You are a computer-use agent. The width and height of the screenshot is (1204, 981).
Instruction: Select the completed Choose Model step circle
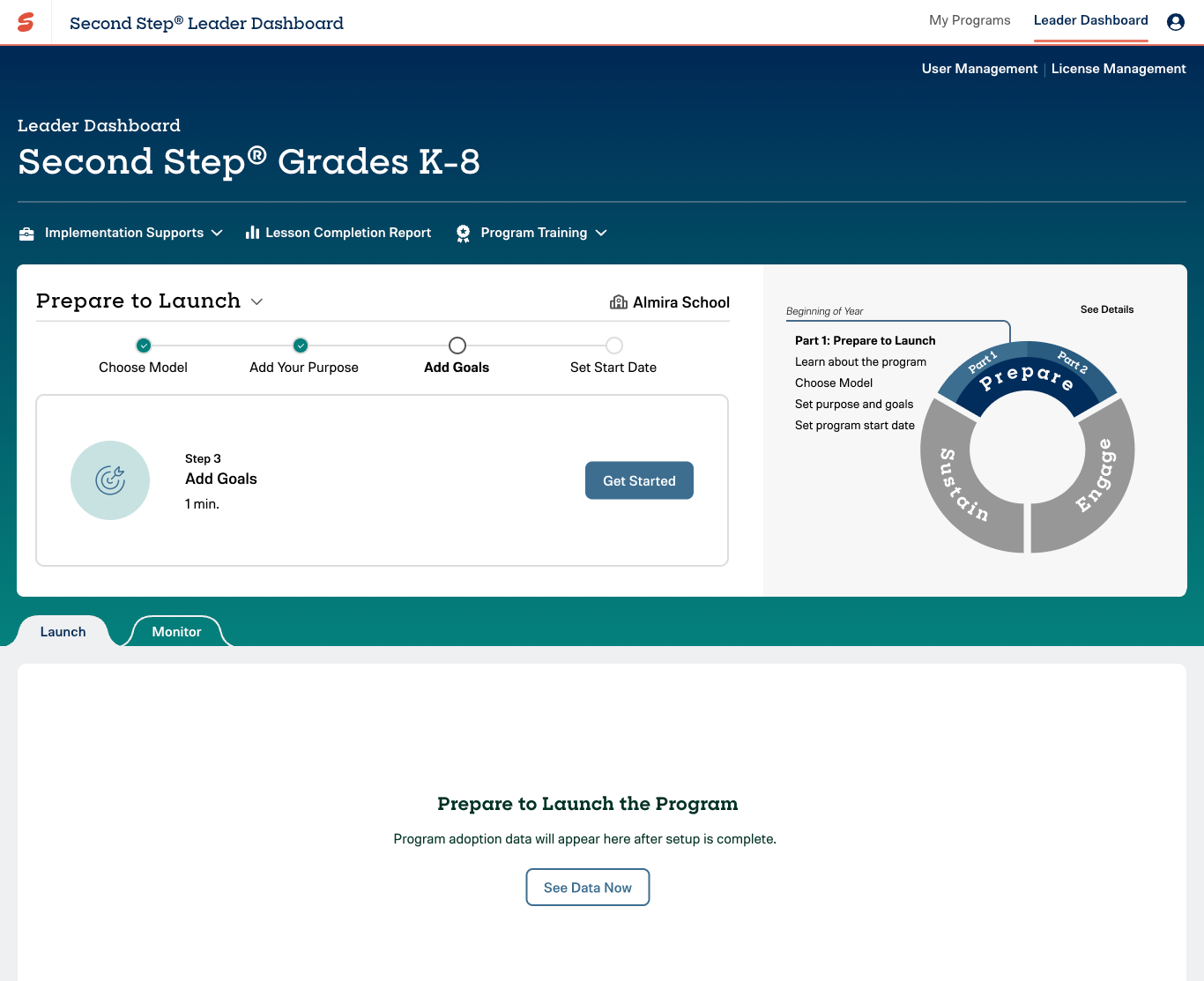pos(144,346)
